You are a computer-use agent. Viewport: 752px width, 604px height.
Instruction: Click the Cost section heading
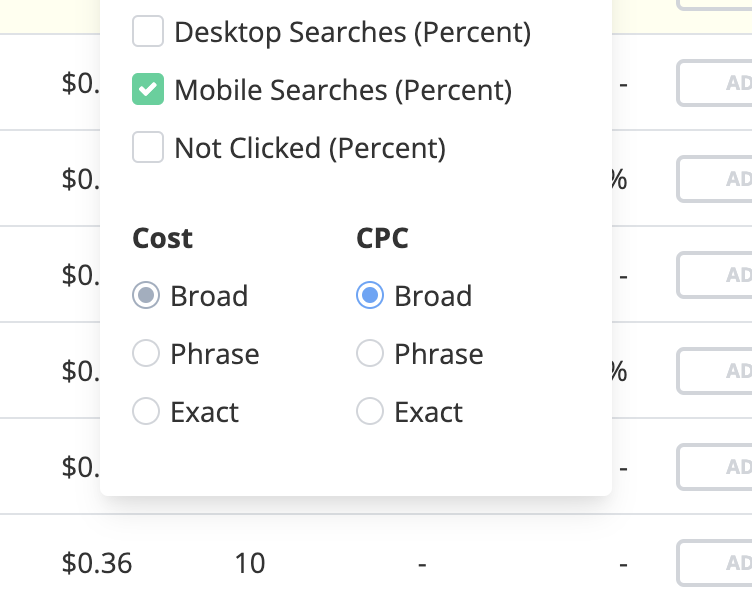pyautogui.click(x=162, y=238)
